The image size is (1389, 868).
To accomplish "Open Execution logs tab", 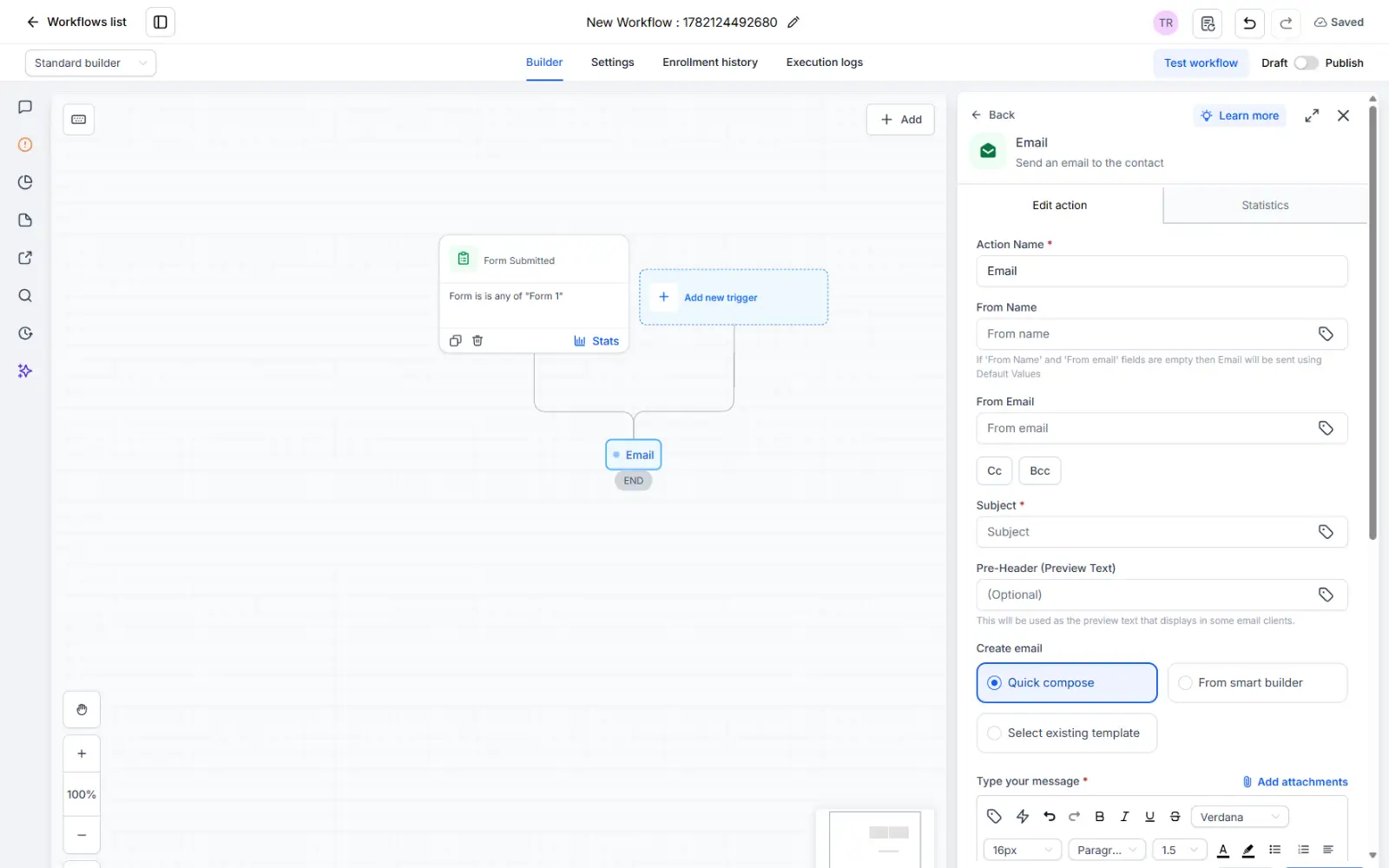I will coord(824,62).
